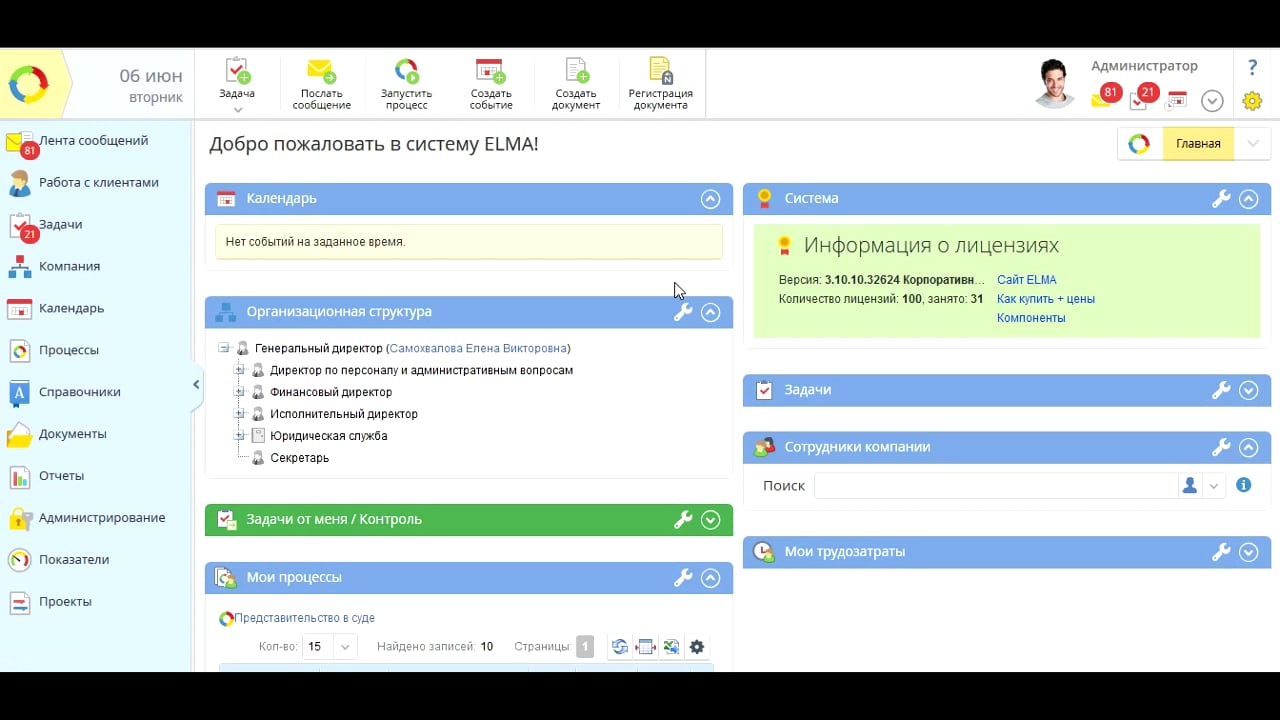1280x720 pixels.
Task: Click refresh icon in Мои процессы table
Action: 620,647
